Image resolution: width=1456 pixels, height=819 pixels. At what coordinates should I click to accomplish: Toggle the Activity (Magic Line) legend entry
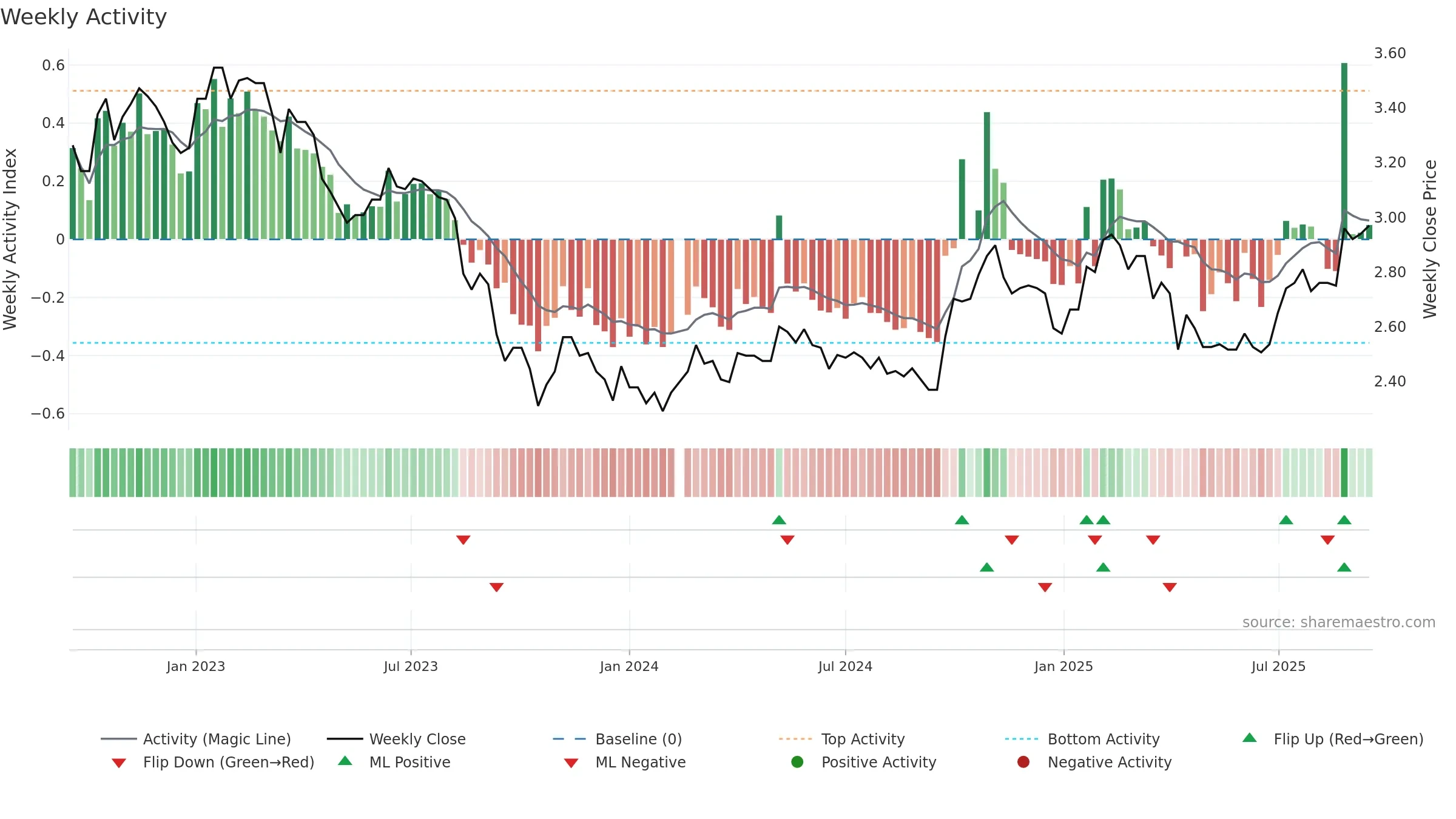click(196, 739)
